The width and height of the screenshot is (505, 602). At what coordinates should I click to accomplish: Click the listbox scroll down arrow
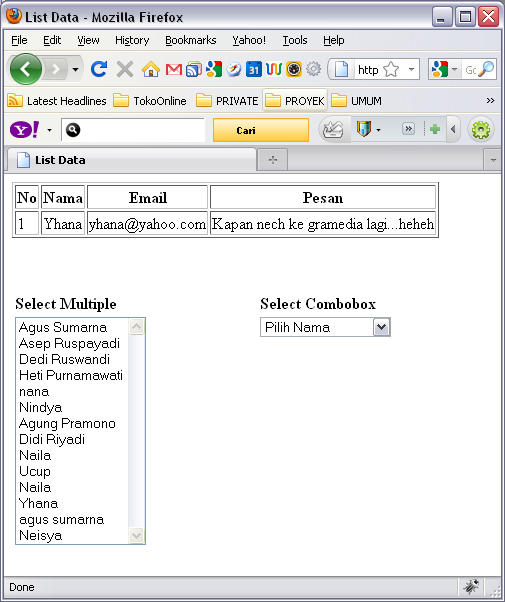point(136,535)
